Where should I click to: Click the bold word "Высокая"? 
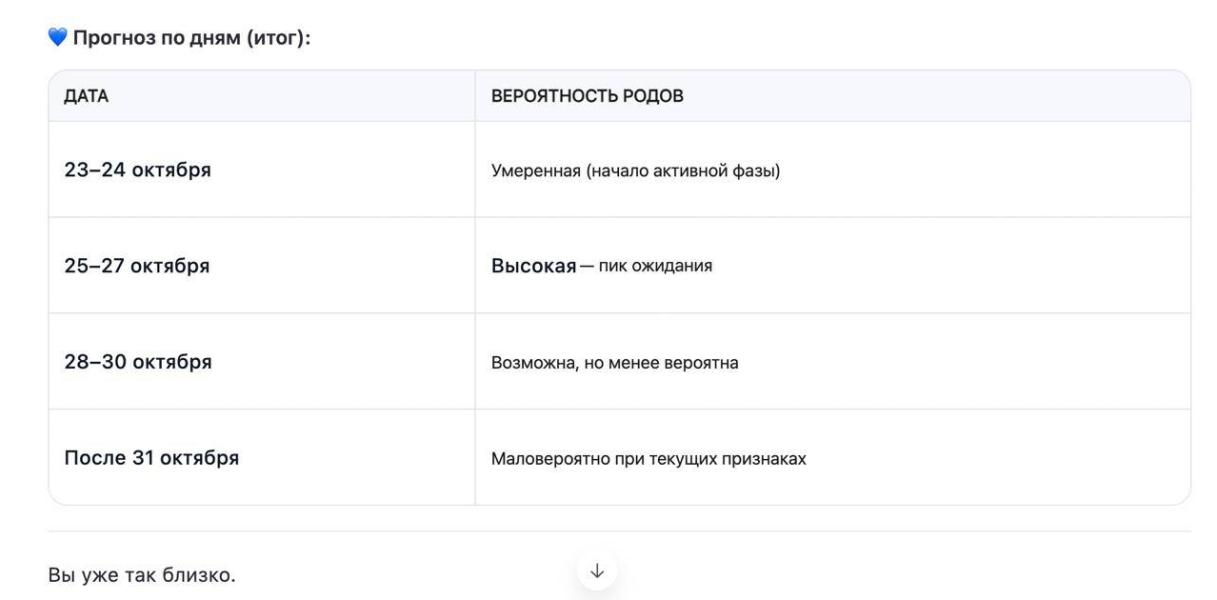[x=533, y=266]
